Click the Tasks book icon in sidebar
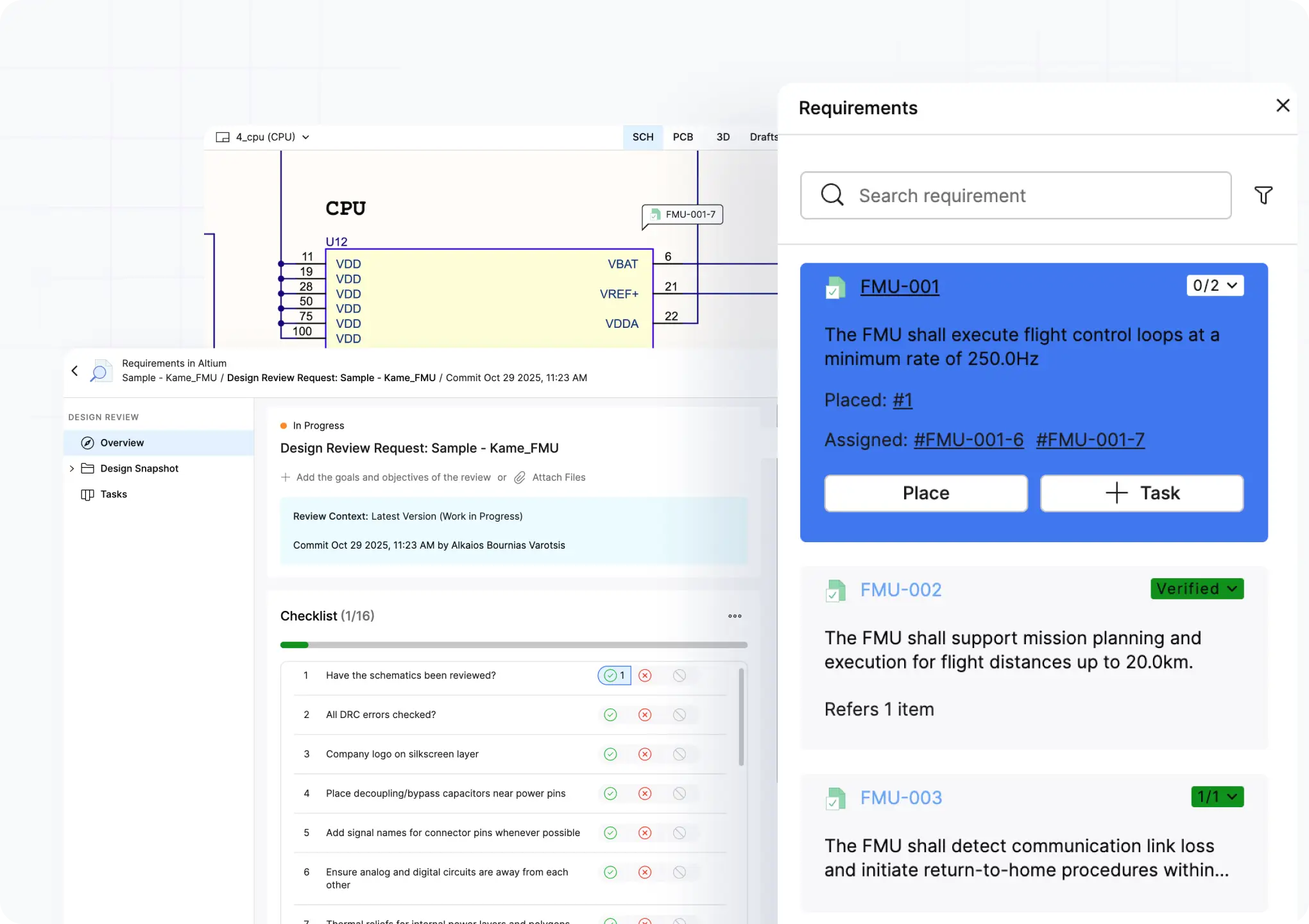Image resolution: width=1309 pixels, height=924 pixels. 87,494
